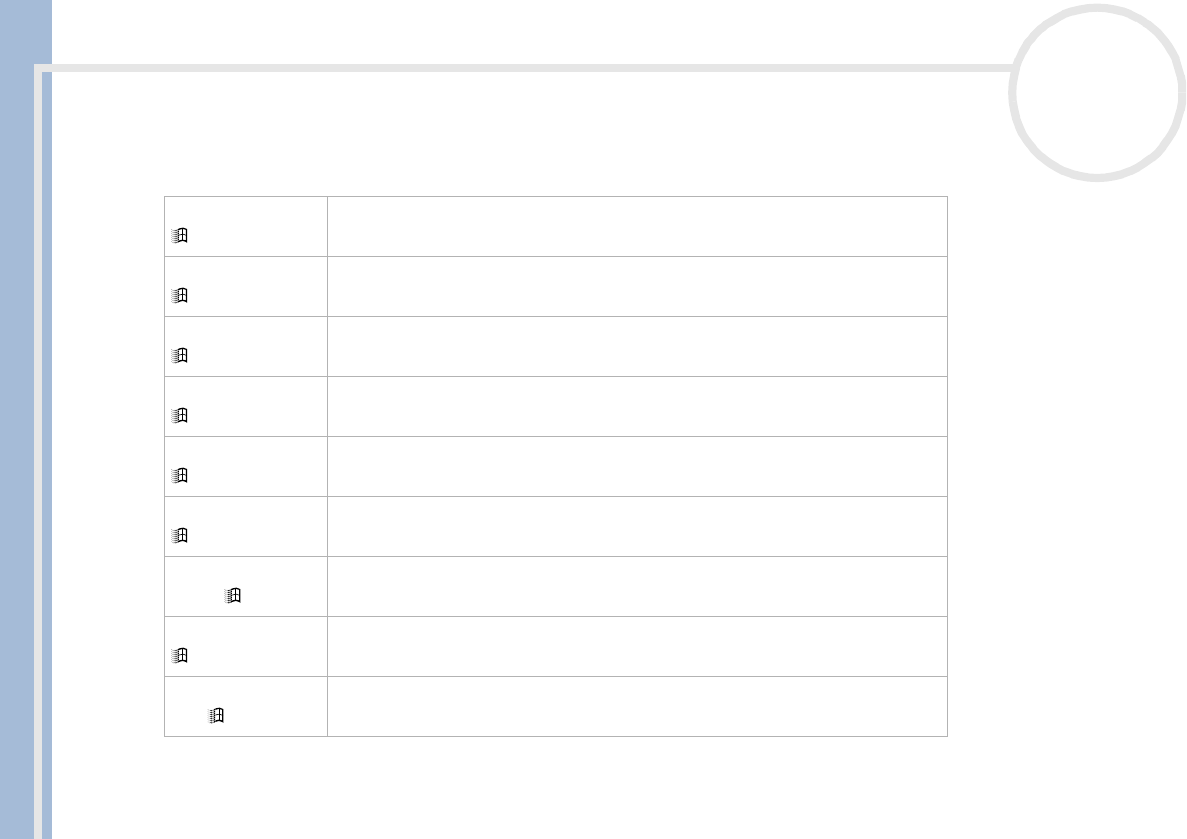Click the empty description cell in third row

pos(637,346)
